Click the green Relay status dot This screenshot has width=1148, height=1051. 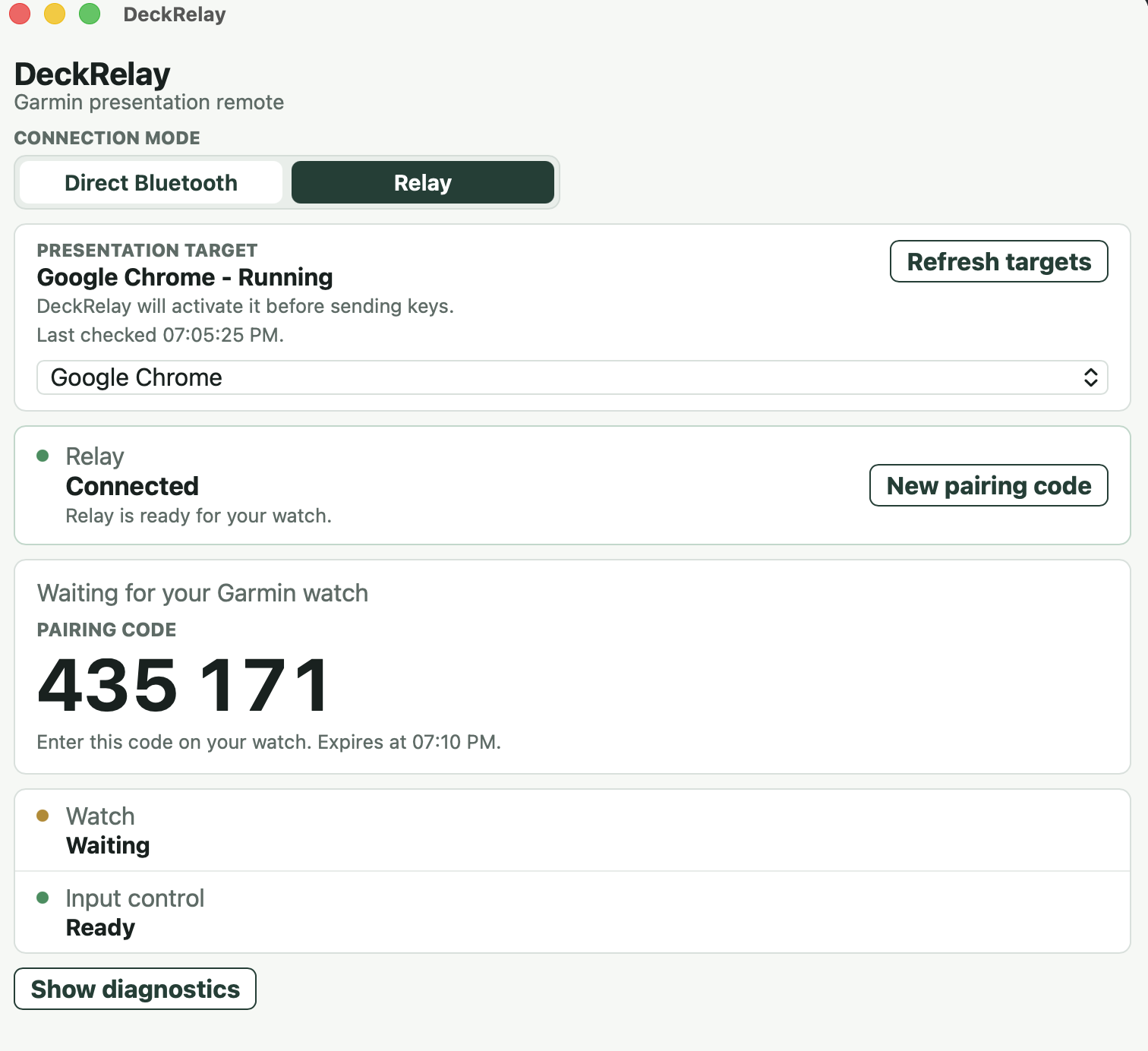(43, 456)
